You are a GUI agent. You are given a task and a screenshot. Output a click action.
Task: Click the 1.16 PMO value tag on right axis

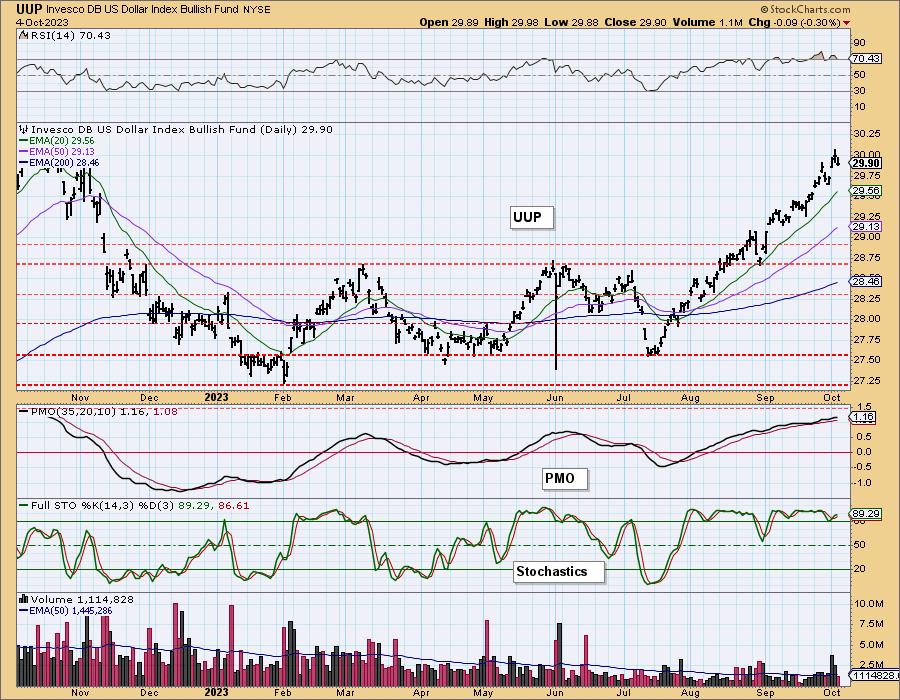[865, 417]
